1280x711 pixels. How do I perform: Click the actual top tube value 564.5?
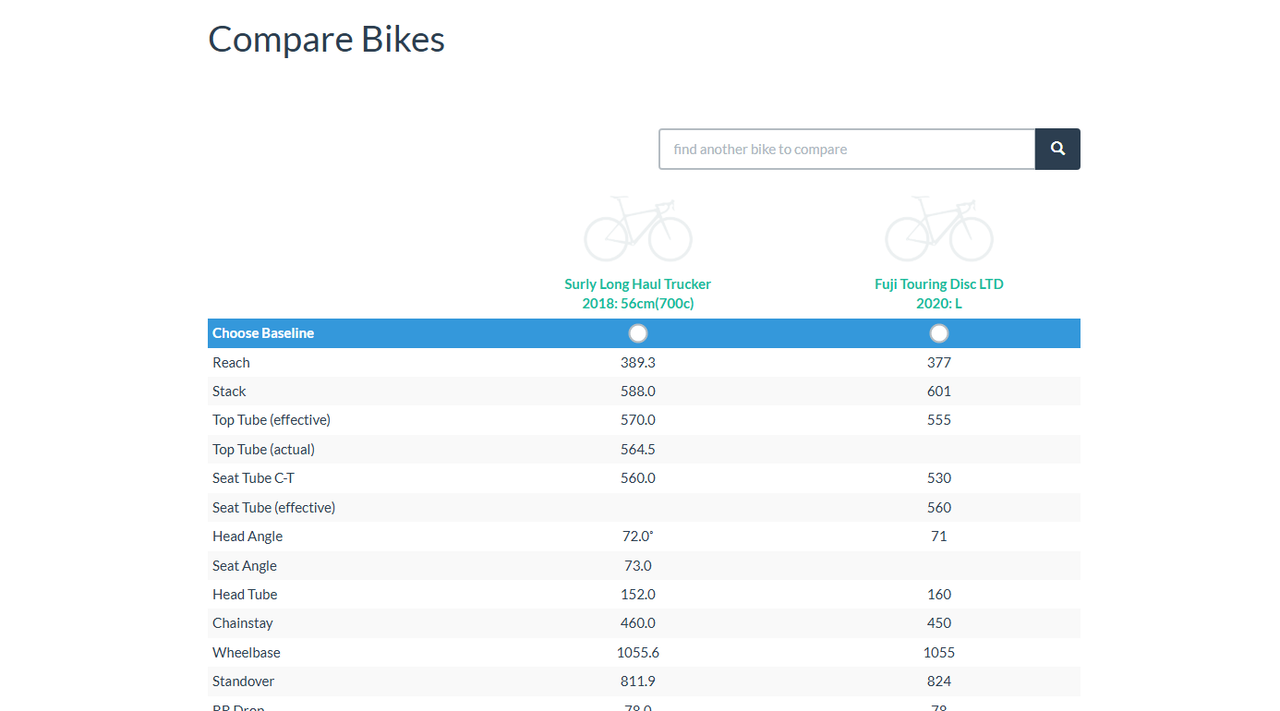click(638, 449)
